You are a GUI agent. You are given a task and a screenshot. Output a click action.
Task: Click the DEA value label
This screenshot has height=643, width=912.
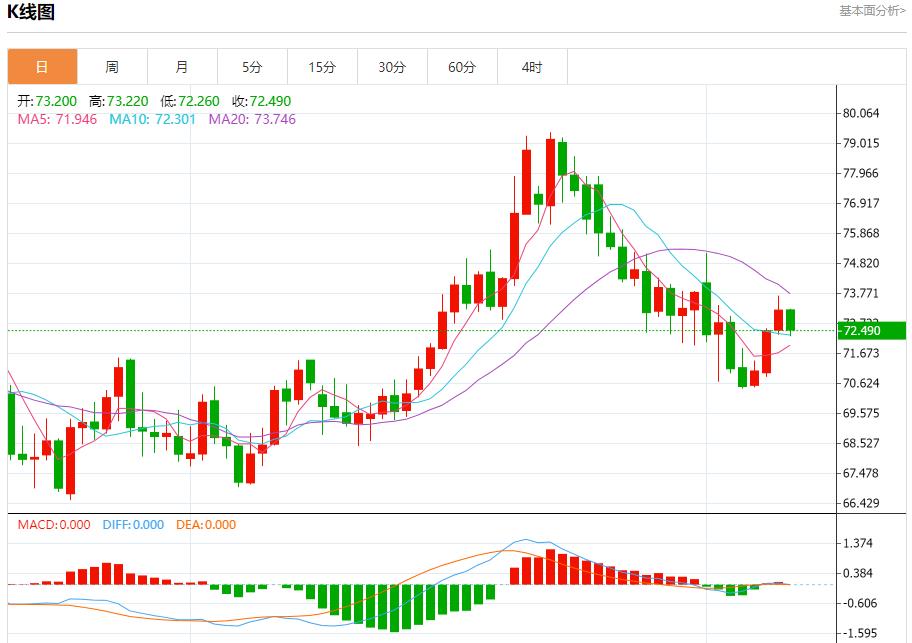click(205, 524)
